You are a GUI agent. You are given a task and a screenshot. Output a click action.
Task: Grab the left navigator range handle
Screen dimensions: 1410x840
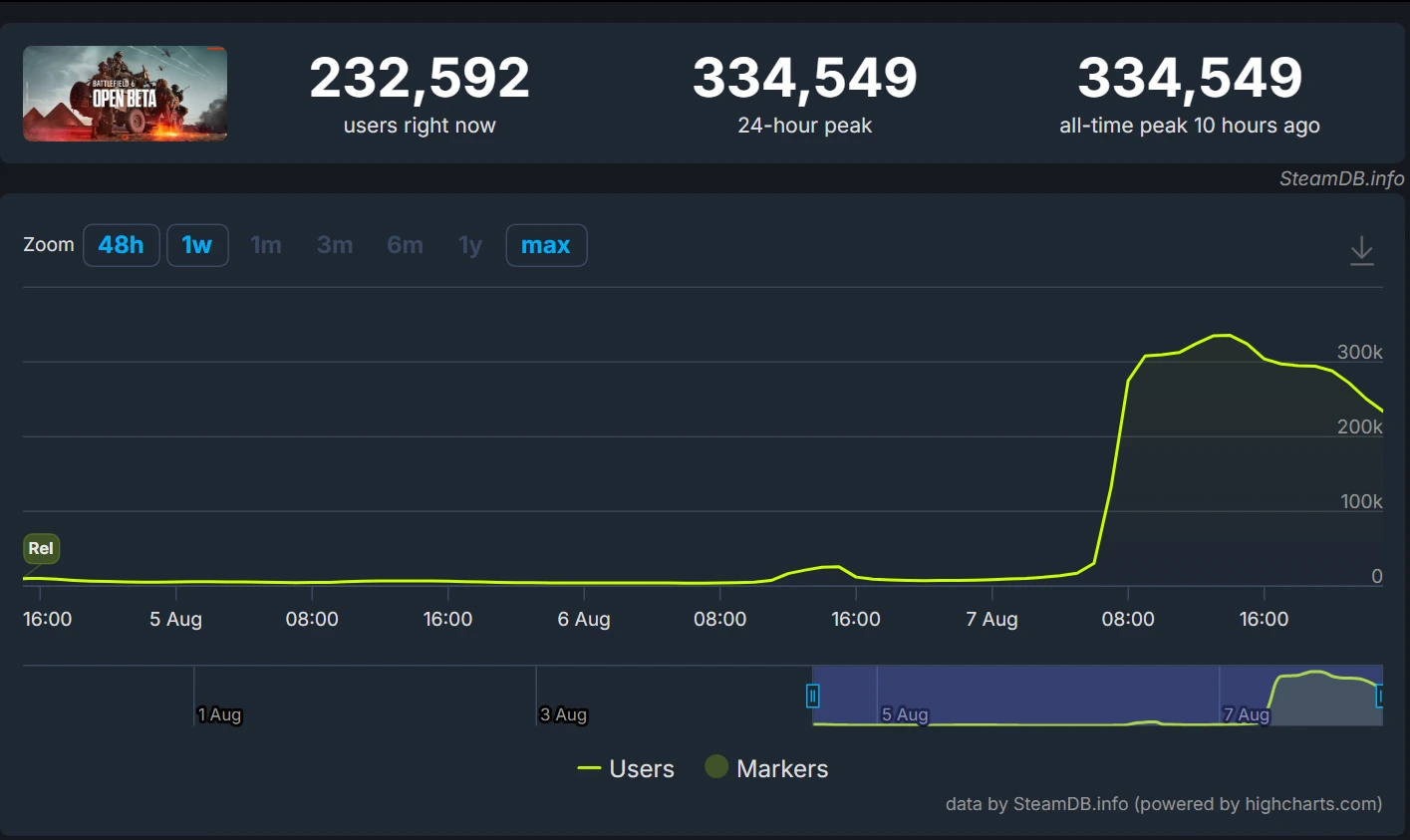pyautogui.click(x=813, y=696)
